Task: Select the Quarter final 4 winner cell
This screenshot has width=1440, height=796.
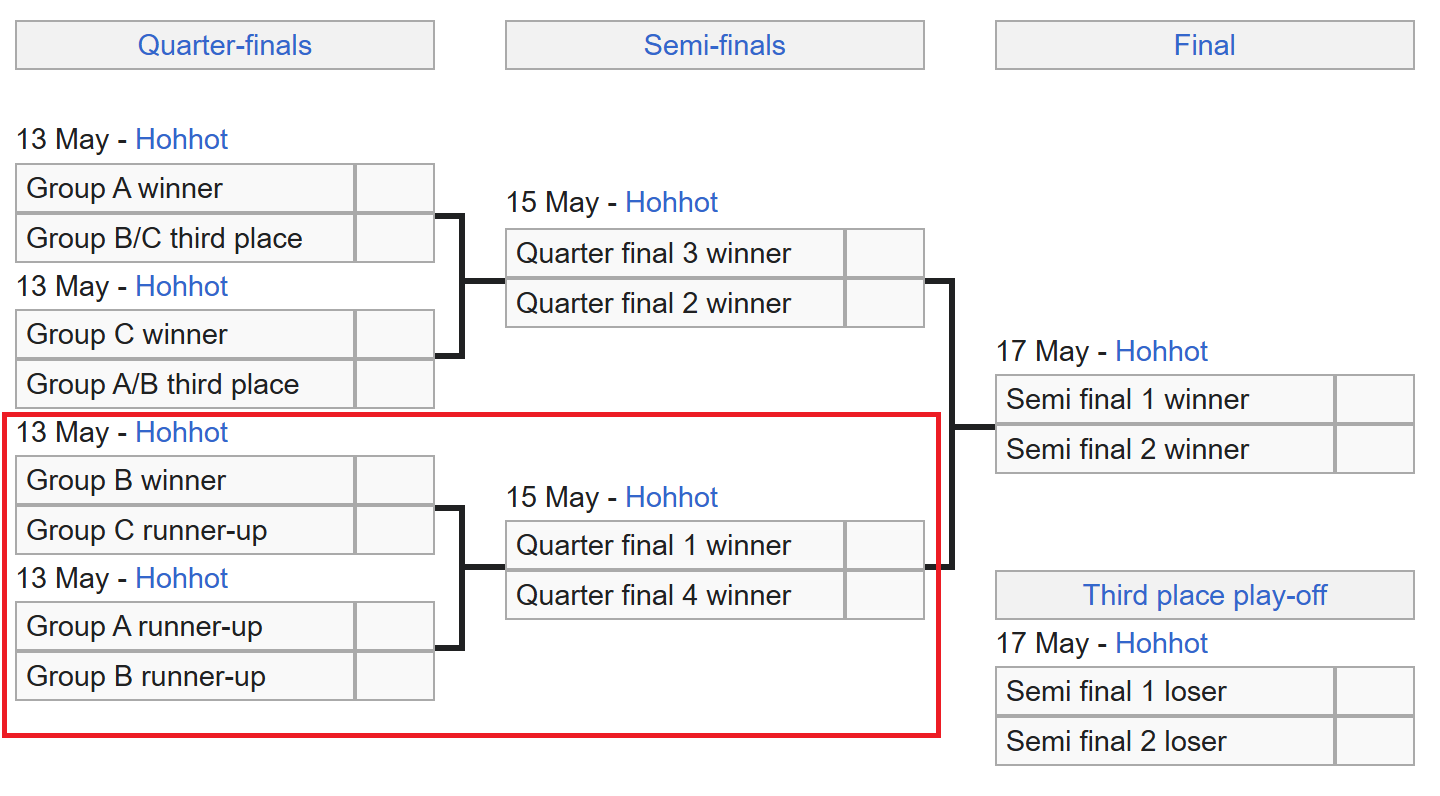Action: (675, 595)
